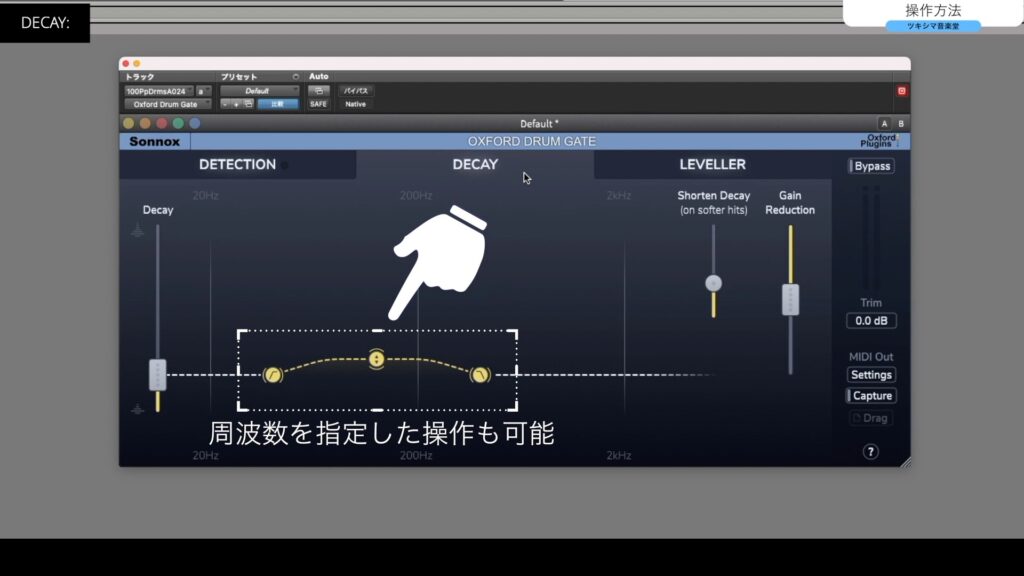Image resolution: width=1024 pixels, height=576 pixels.
Task: Click the orange circle in the Sonnox toolbar
Action: 145,123
